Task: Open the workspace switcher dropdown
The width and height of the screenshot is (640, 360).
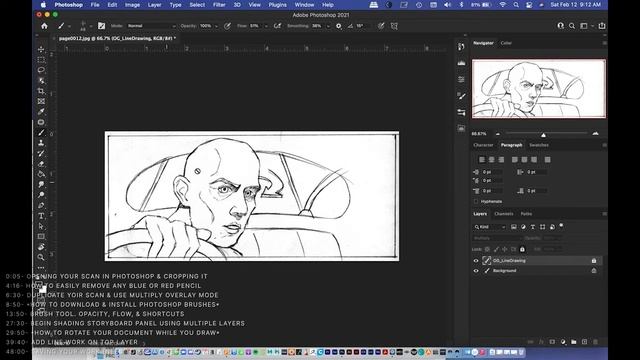Action: click(x=586, y=26)
